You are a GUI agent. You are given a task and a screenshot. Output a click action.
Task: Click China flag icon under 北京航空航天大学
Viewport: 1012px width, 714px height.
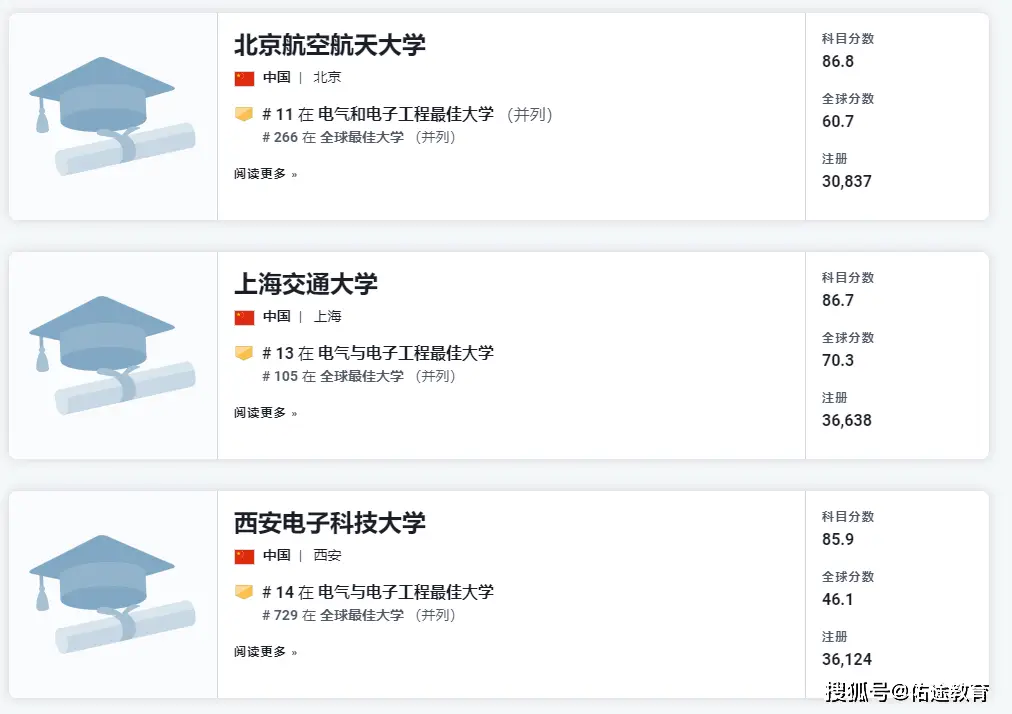tap(244, 78)
